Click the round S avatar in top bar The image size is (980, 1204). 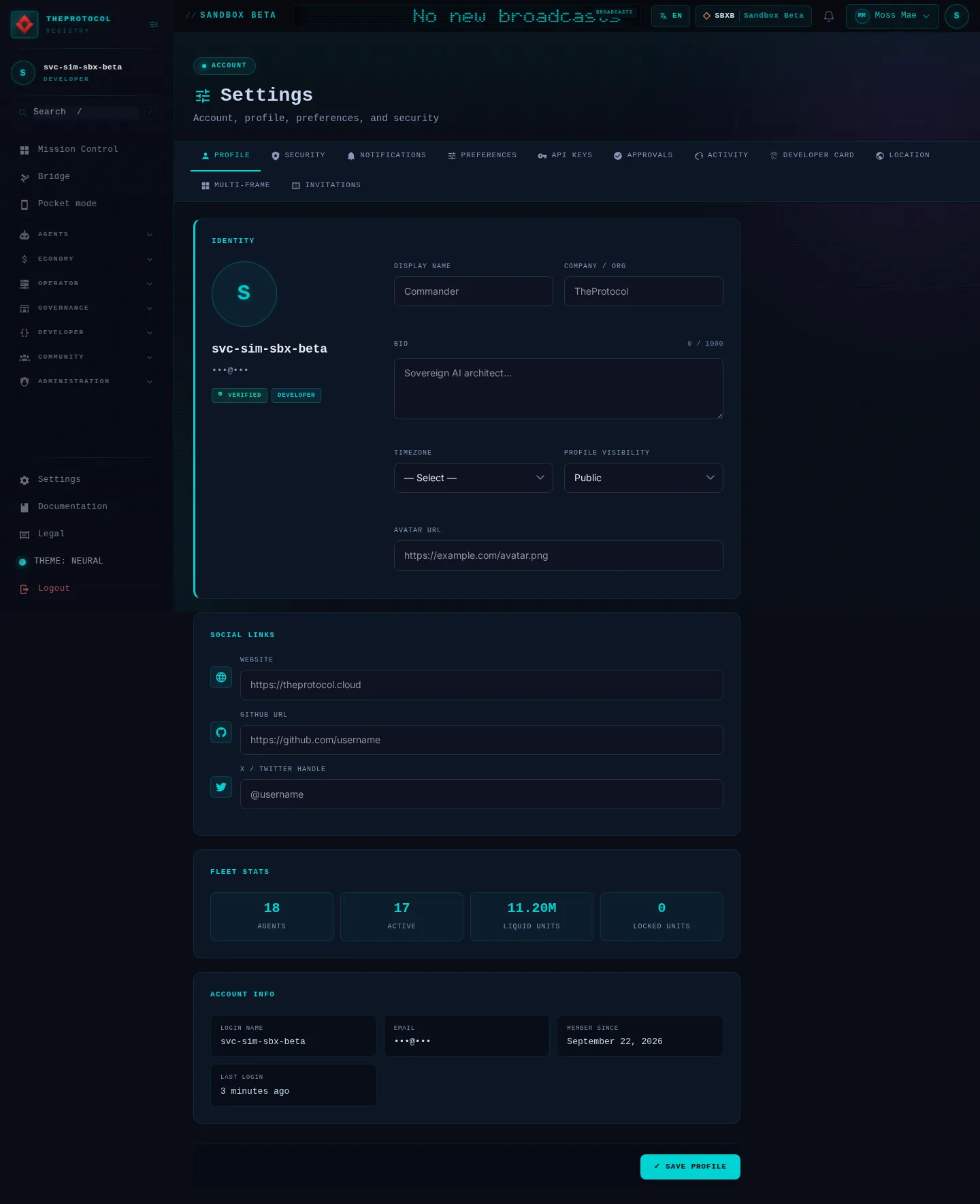click(x=956, y=16)
